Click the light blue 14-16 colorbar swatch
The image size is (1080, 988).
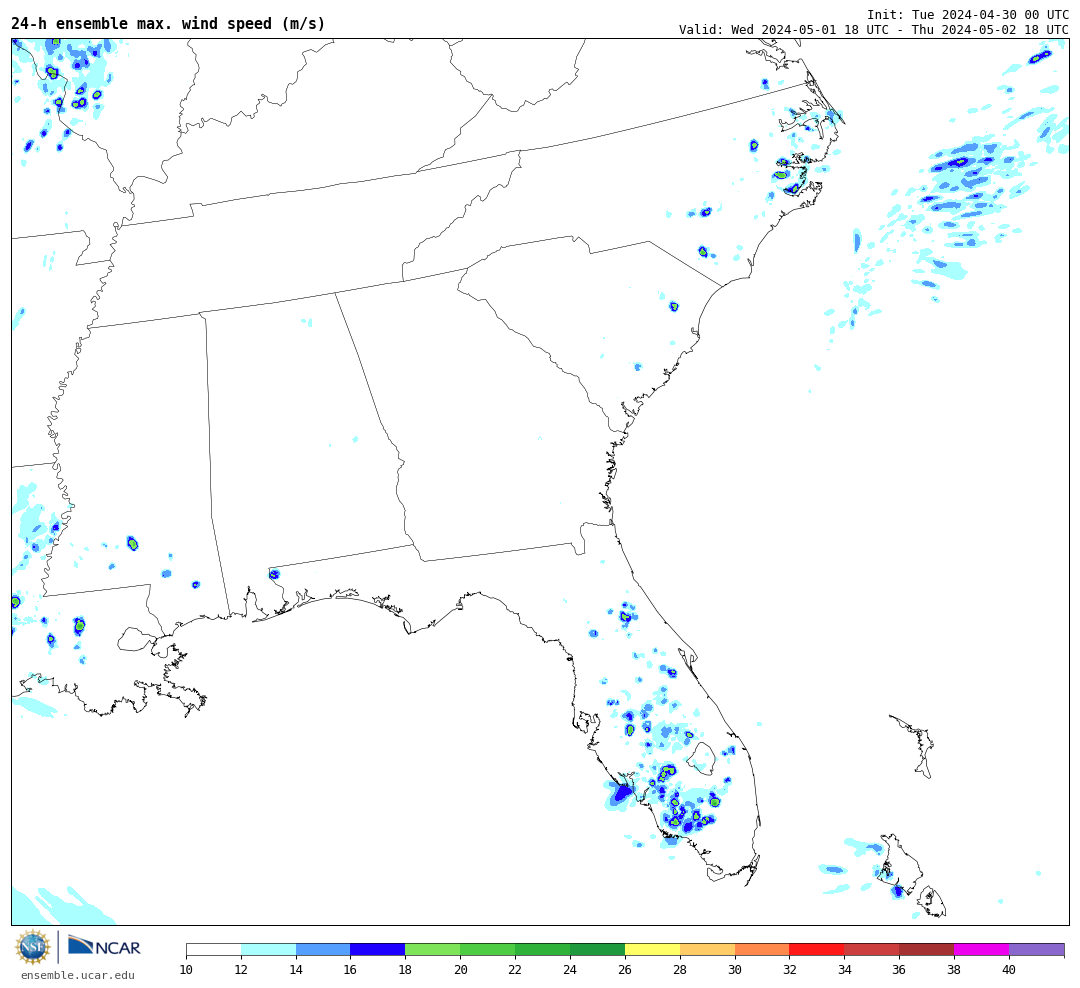pos(323,950)
